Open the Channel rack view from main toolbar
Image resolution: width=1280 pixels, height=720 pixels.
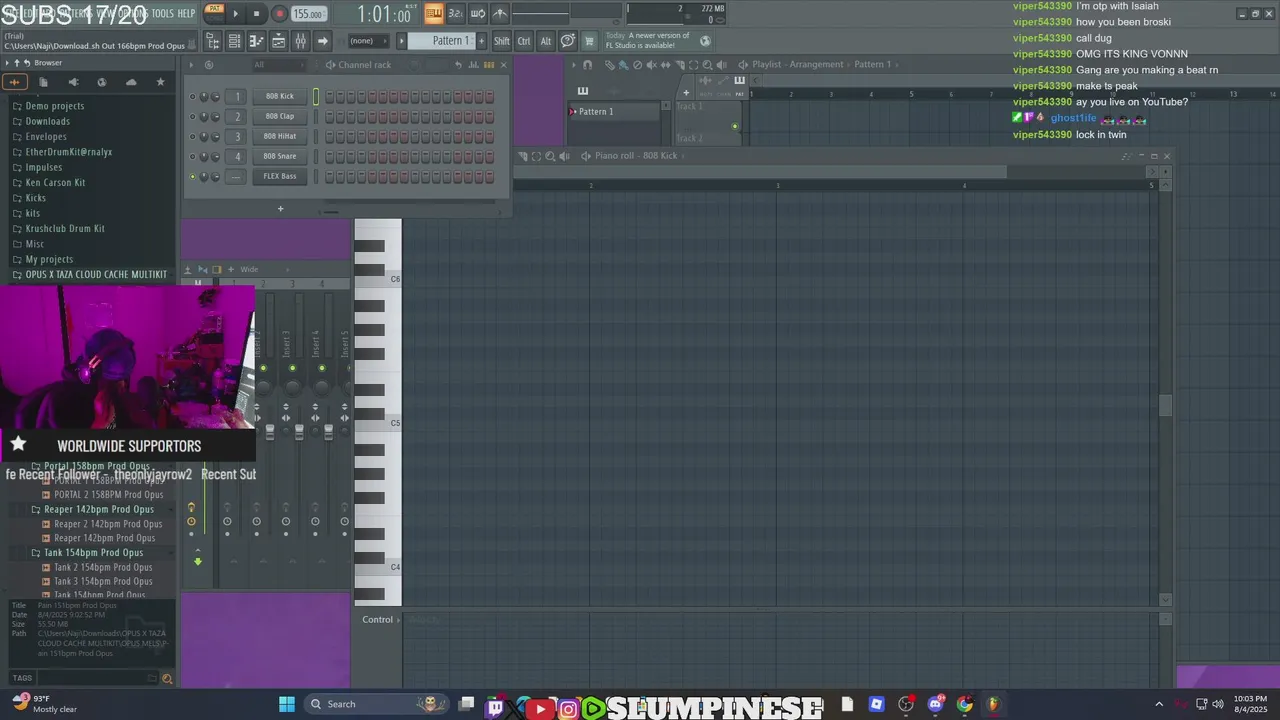(234, 41)
